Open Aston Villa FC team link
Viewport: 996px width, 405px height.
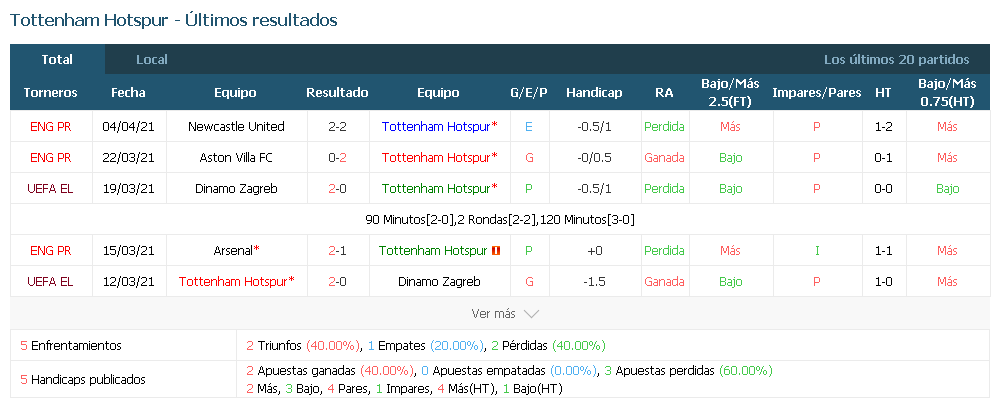tap(236, 157)
